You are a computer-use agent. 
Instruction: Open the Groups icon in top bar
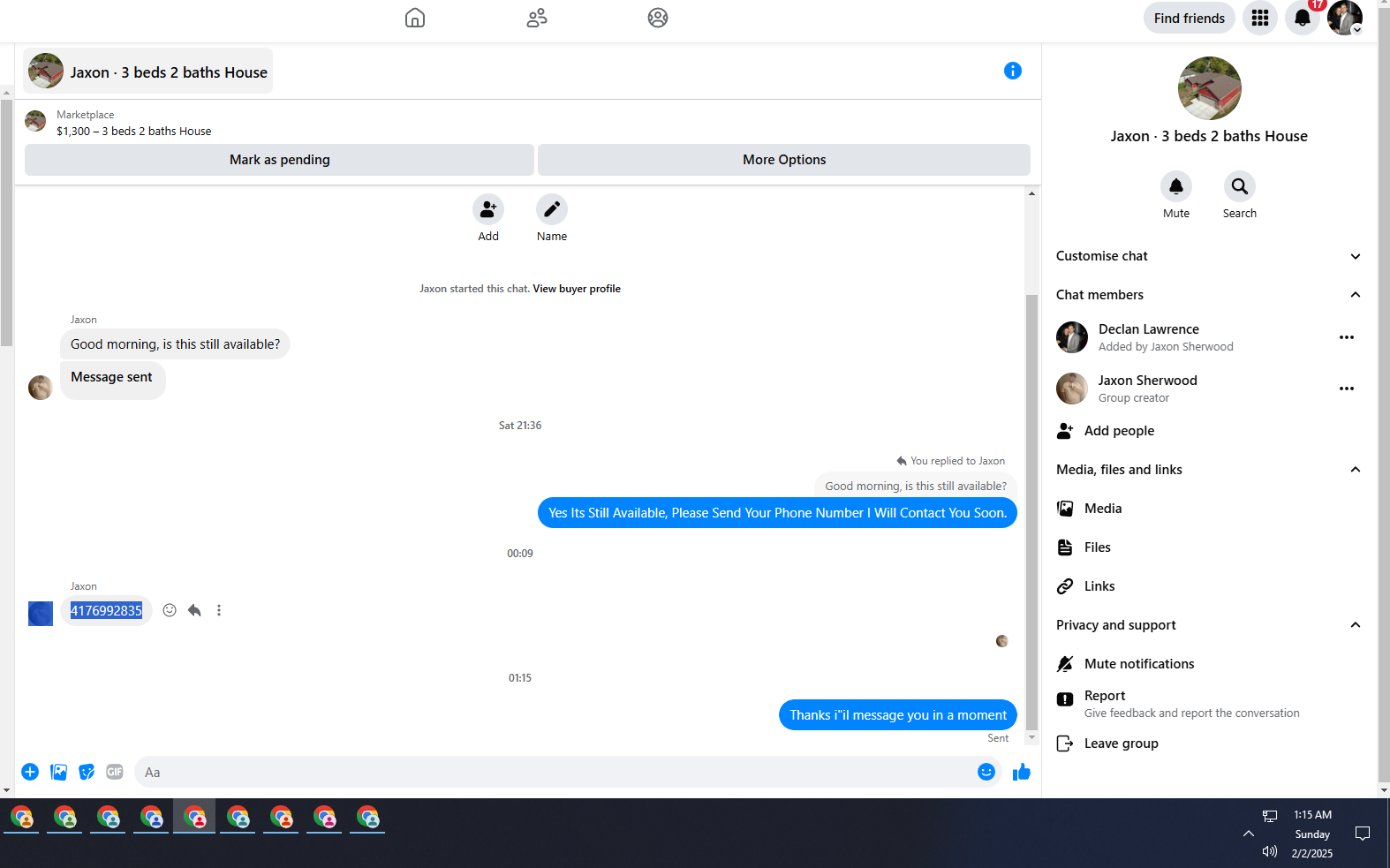(657, 18)
